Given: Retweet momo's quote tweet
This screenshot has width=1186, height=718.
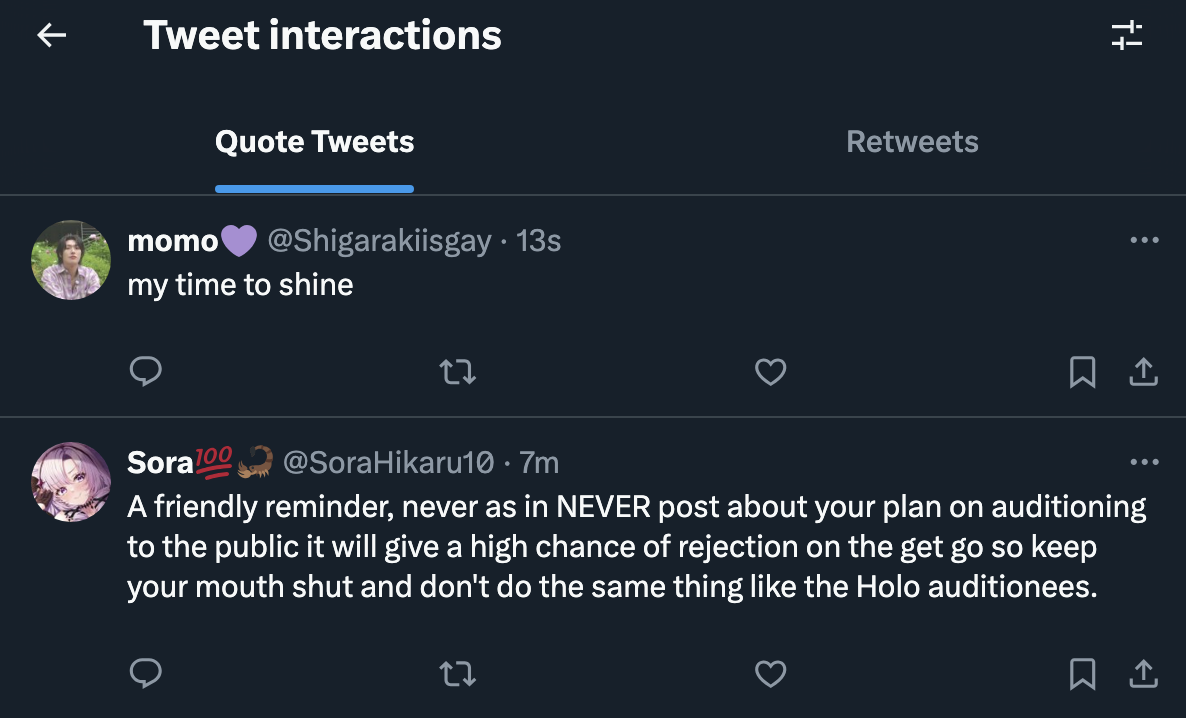Looking at the screenshot, I should point(458,372).
